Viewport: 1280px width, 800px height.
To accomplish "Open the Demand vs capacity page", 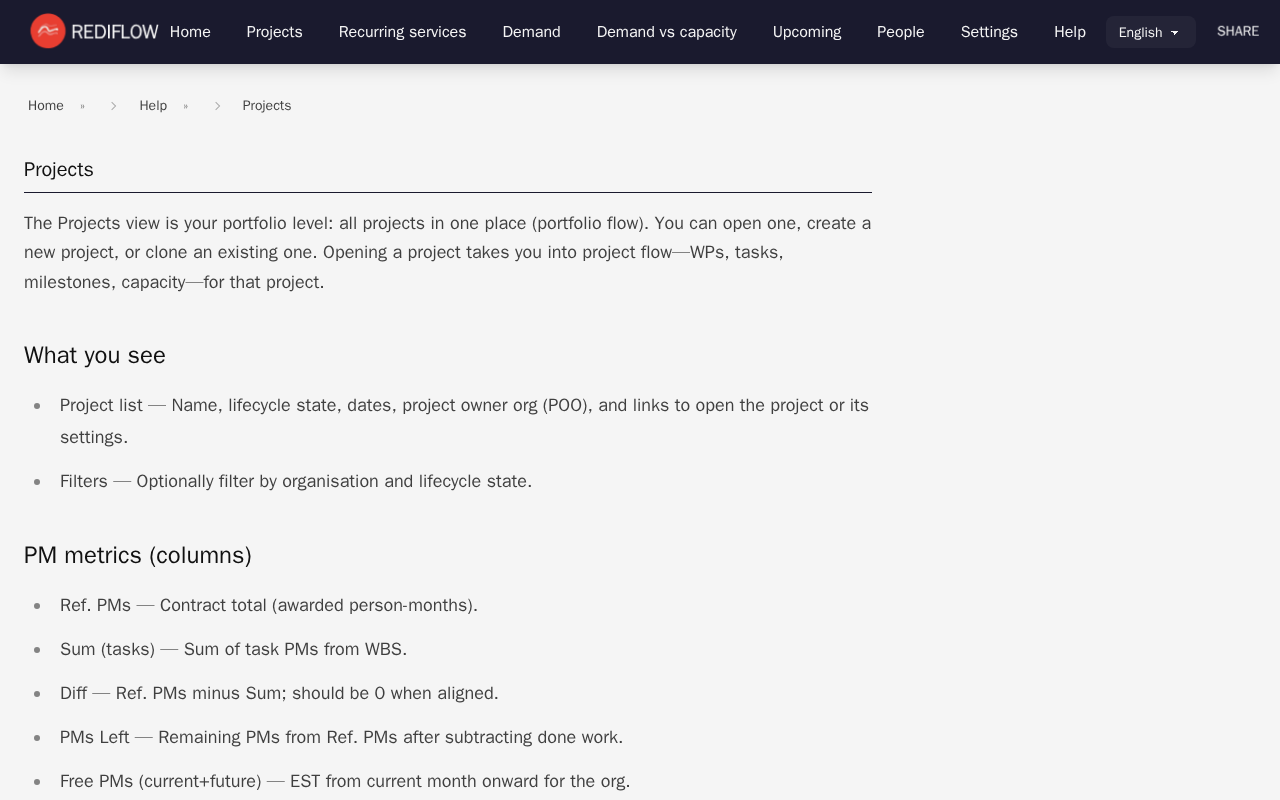I will (x=666, y=32).
